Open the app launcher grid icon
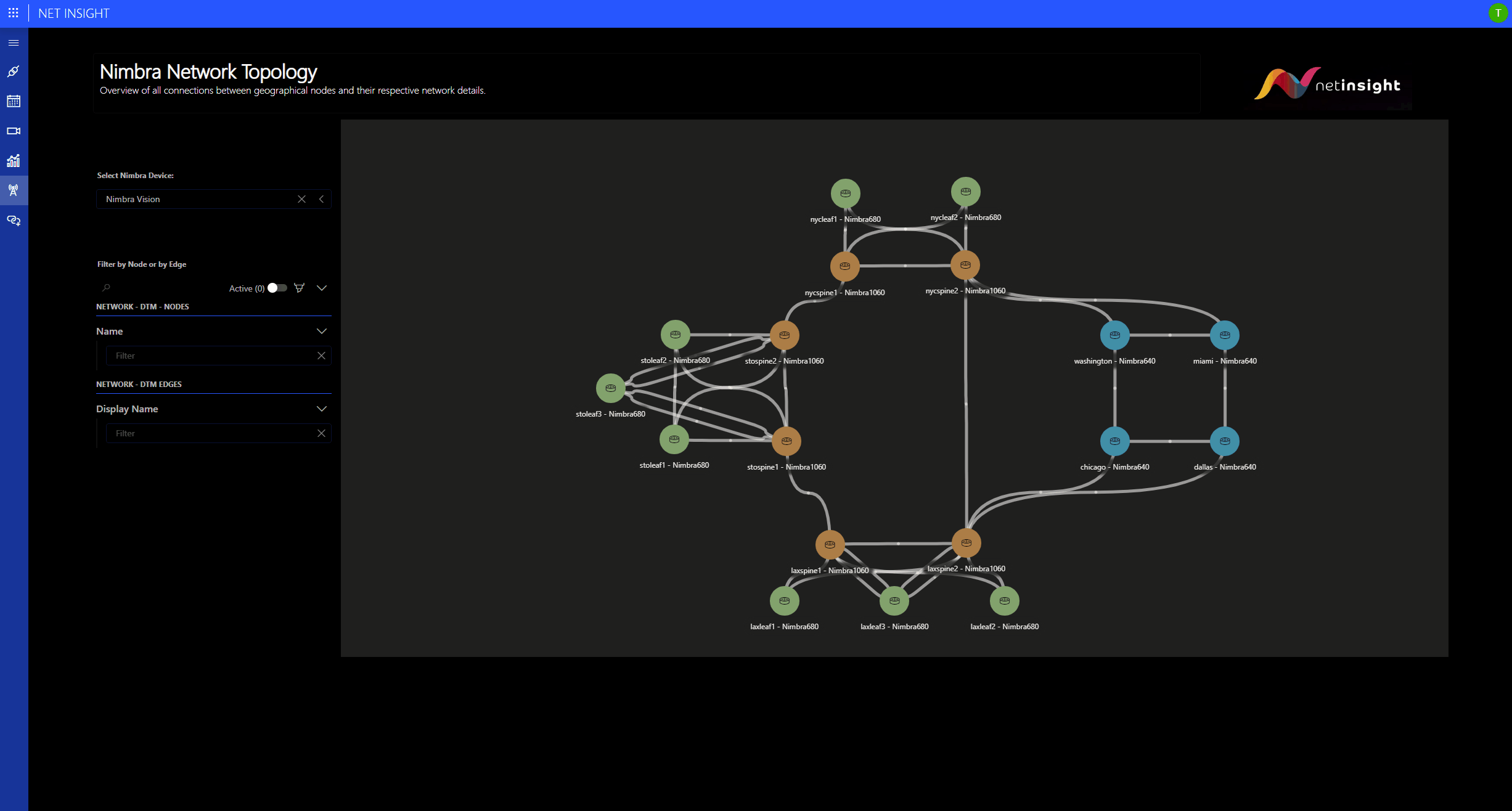 pos(13,13)
